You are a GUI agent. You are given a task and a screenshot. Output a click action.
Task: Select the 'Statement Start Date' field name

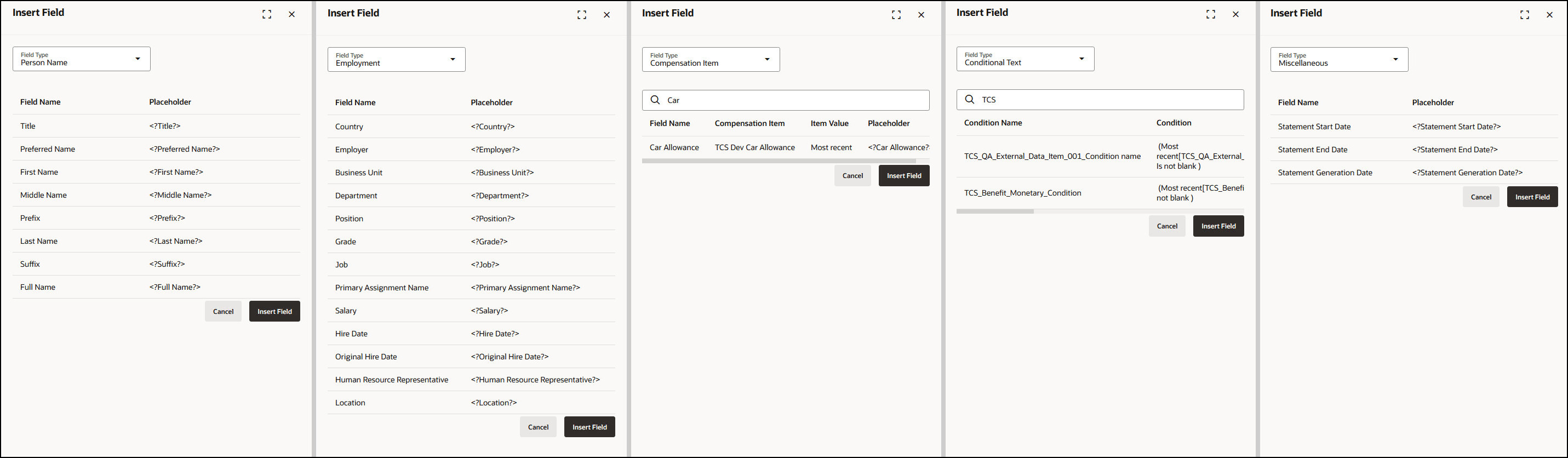click(1314, 127)
